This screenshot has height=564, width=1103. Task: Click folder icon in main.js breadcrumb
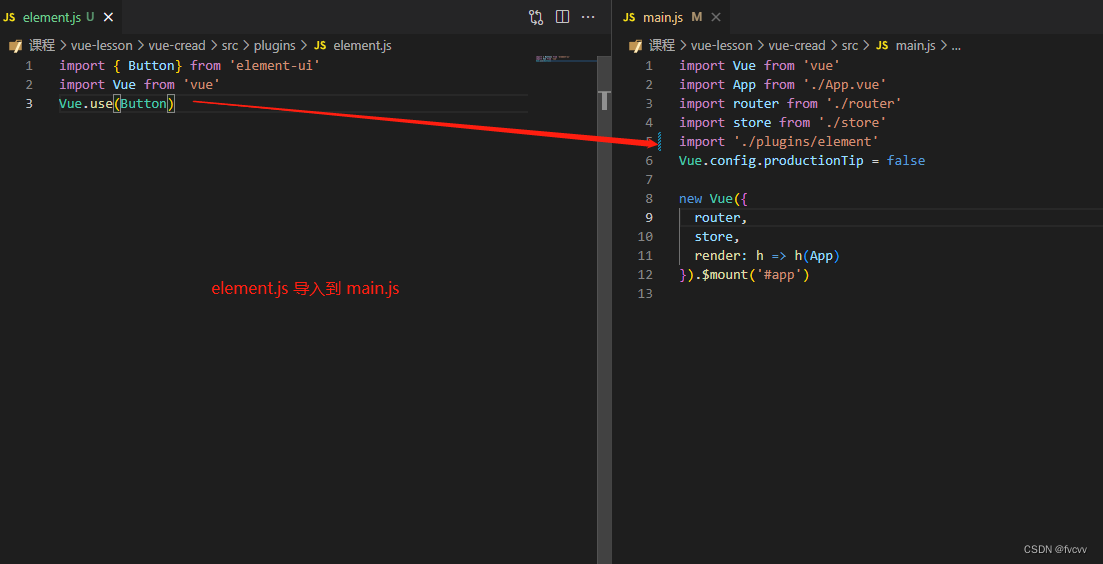[635, 46]
